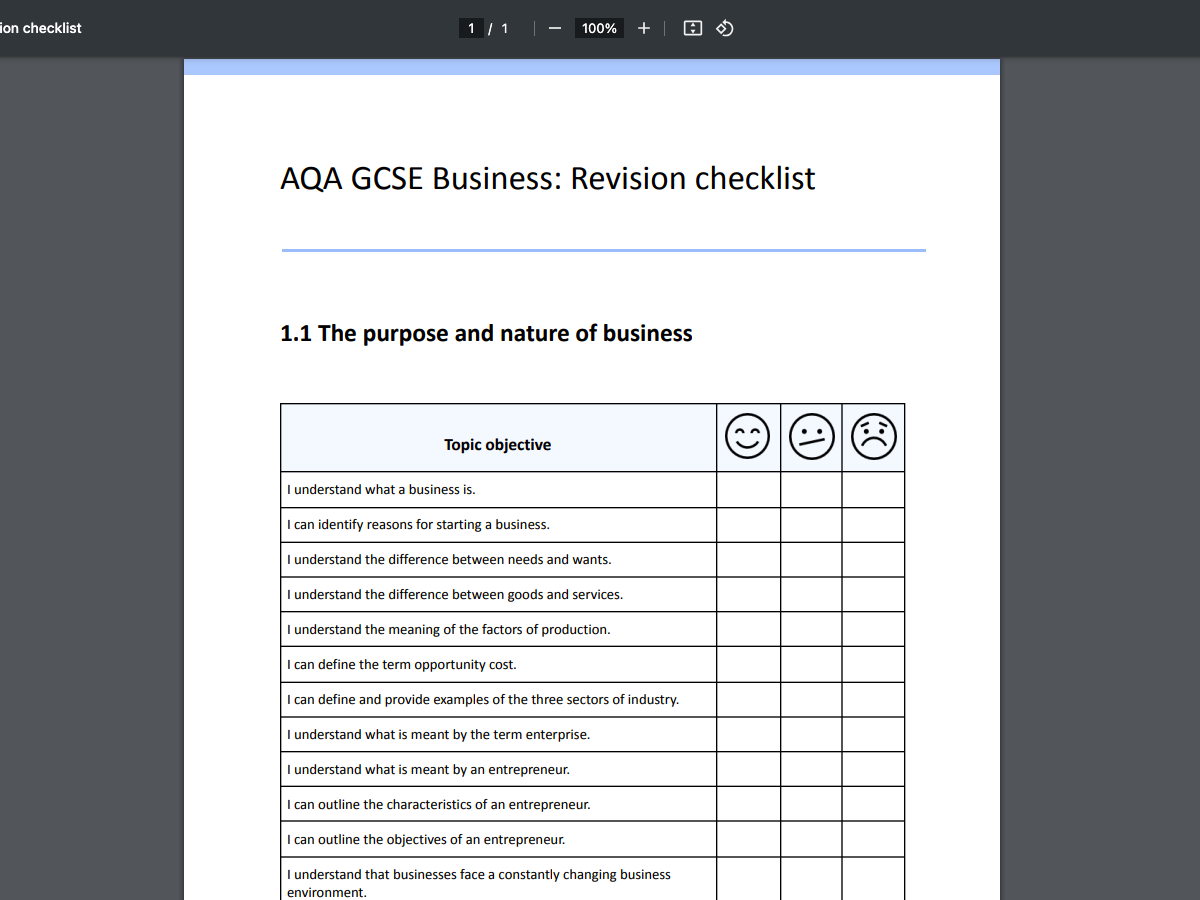Click the total page count '/ 1'

pos(499,28)
